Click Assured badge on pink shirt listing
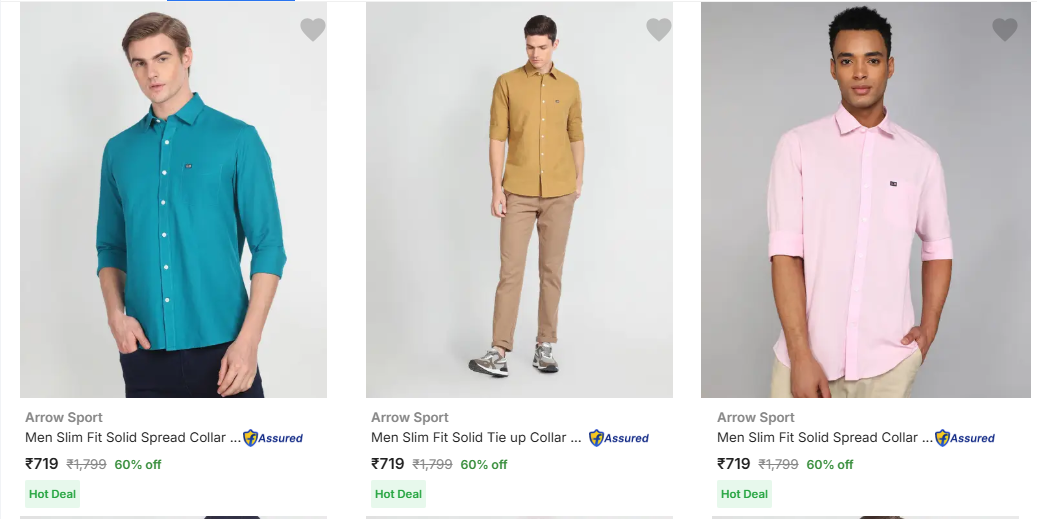This screenshot has width=1037, height=519. tap(965, 438)
